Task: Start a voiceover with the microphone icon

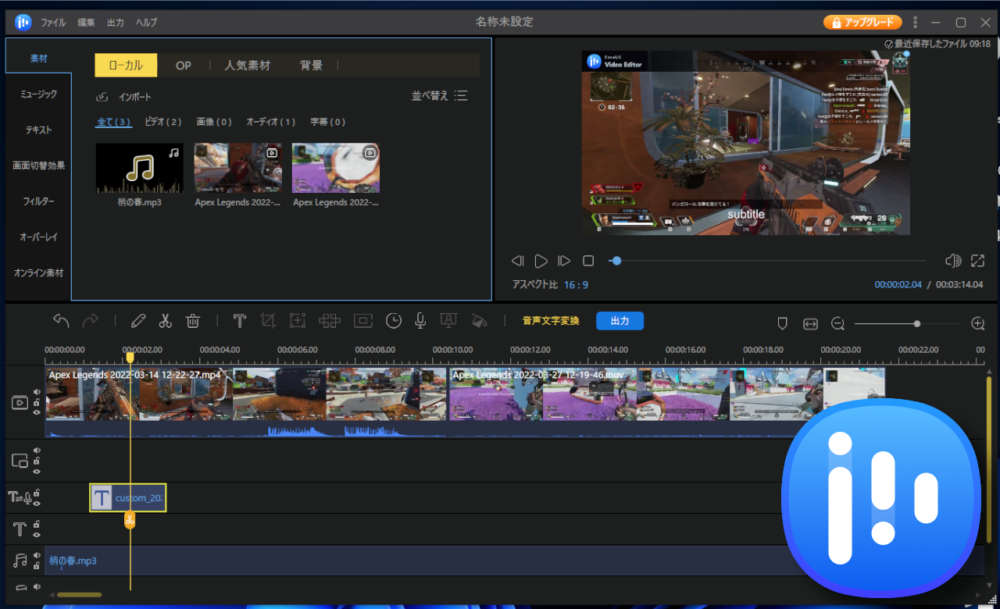Action: tap(418, 321)
